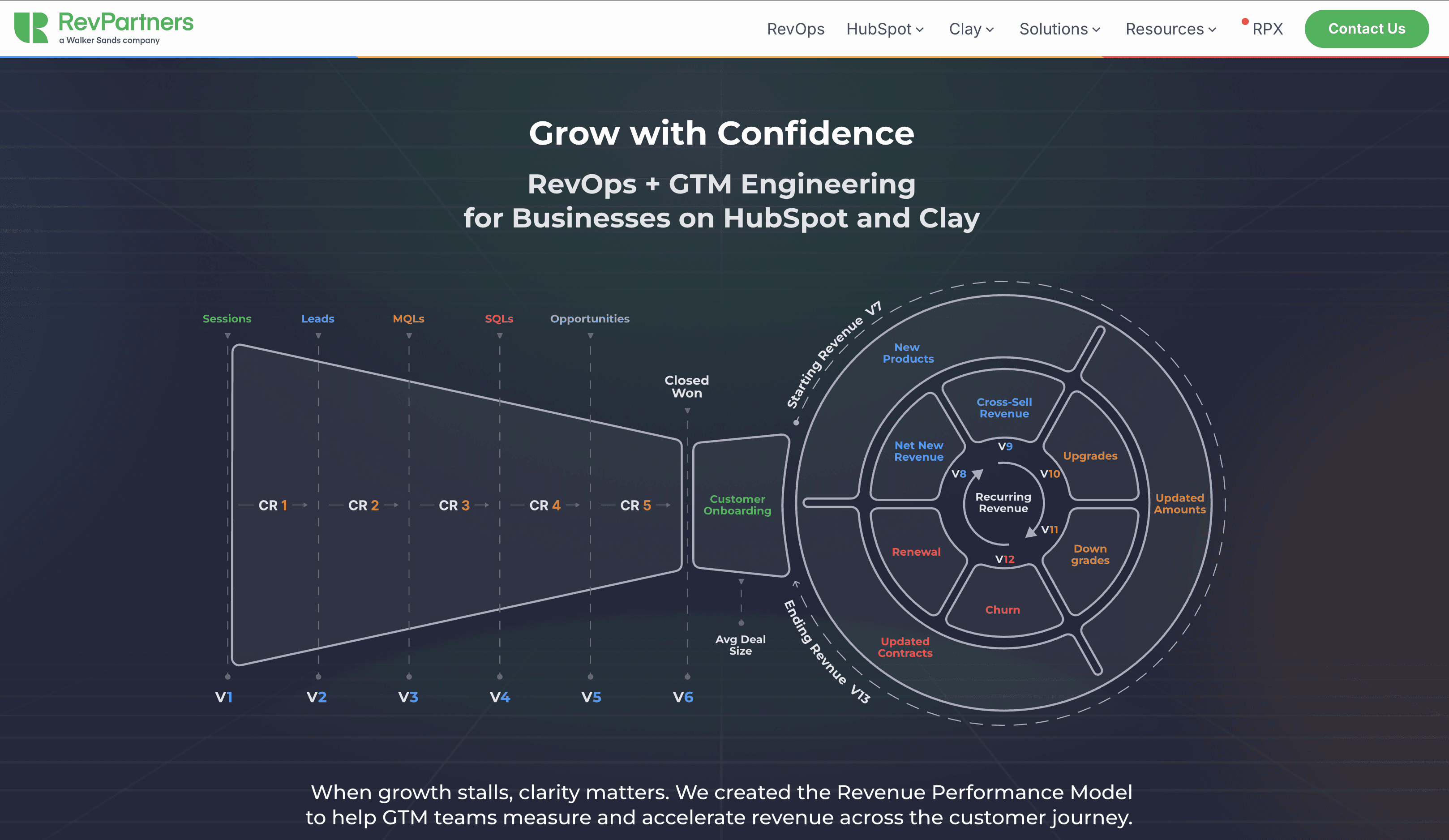Click the 'Closed Won' label
Screen dimensions: 1449x840
(x=686, y=387)
